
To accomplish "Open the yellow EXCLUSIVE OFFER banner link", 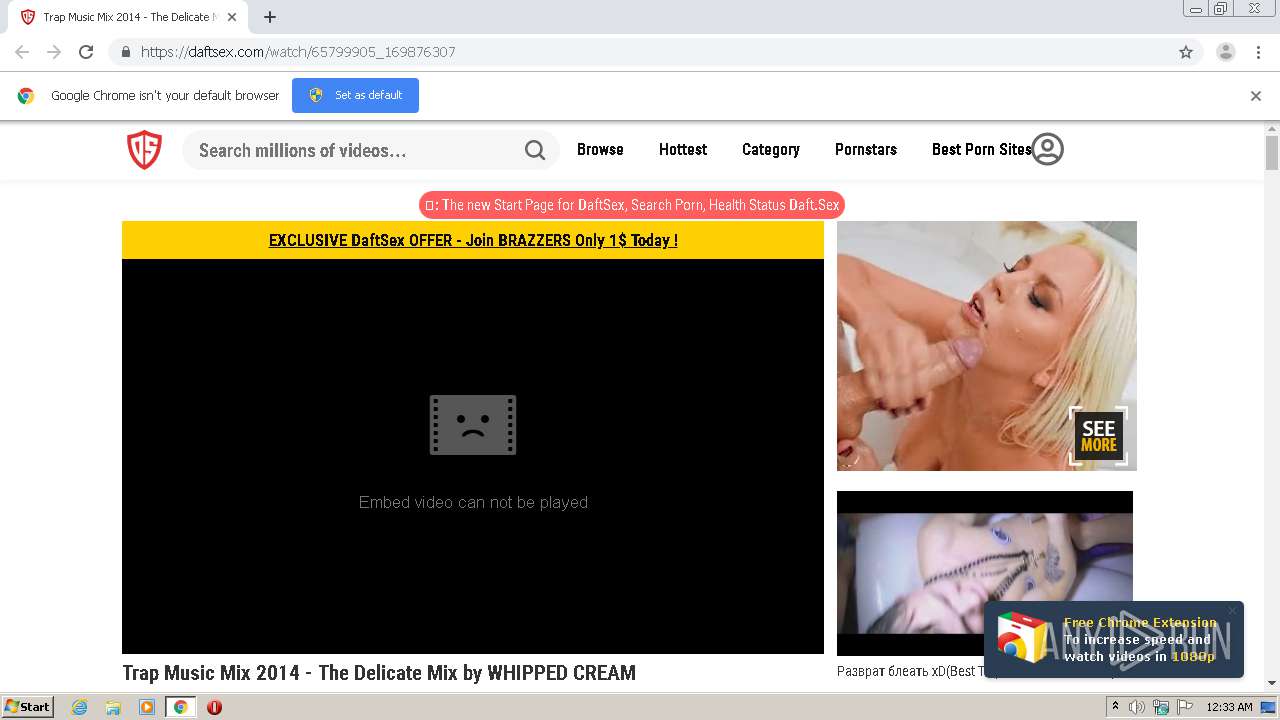I will click(x=473, y=240).
